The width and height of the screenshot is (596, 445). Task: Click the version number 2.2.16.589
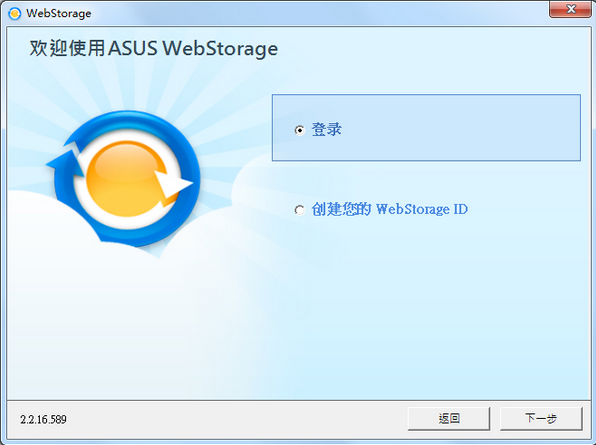click(x=43, y=420)
